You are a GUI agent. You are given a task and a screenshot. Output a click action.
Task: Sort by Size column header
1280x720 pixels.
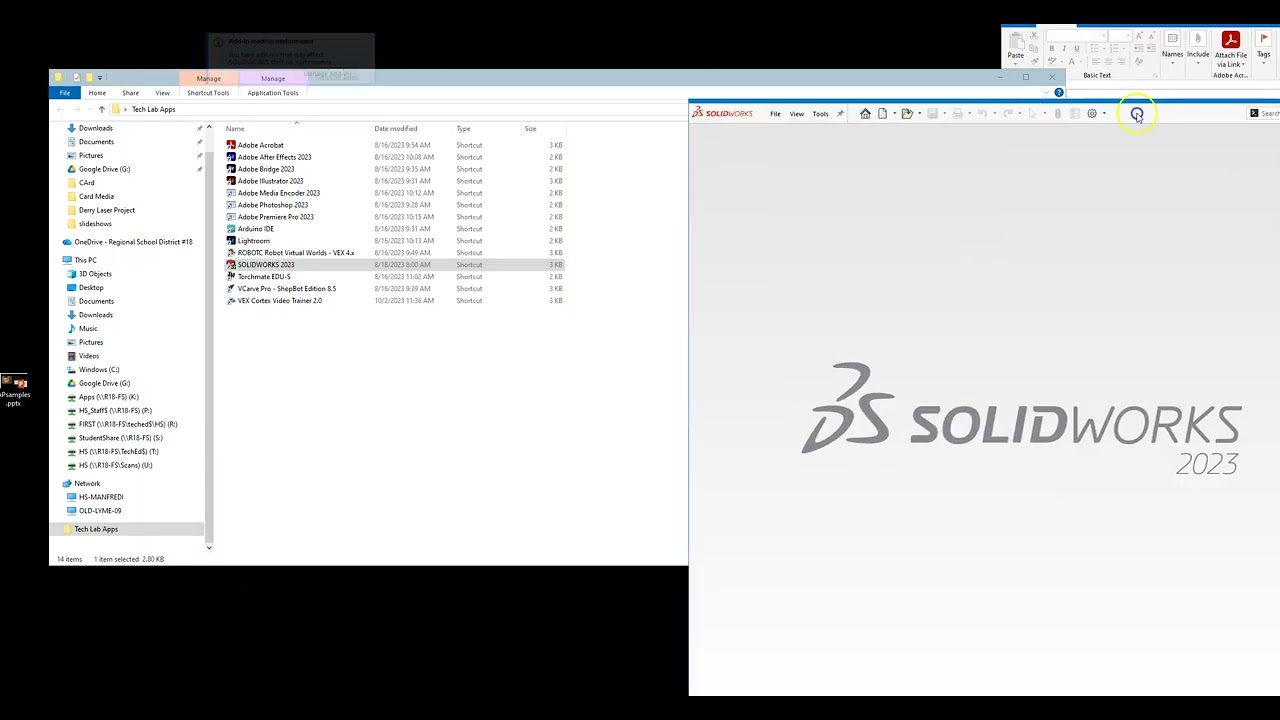pyautogui.click(x=530, y=129)
